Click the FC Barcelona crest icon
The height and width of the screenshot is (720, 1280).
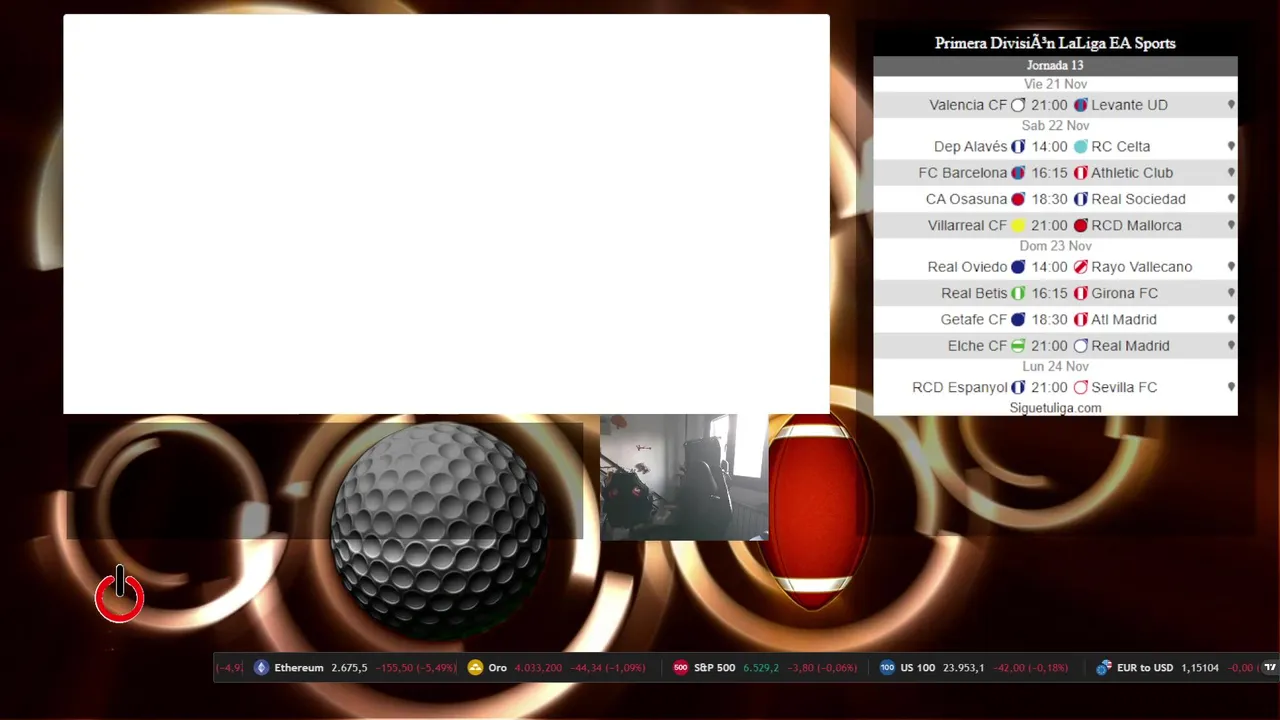pos(1018,173)
